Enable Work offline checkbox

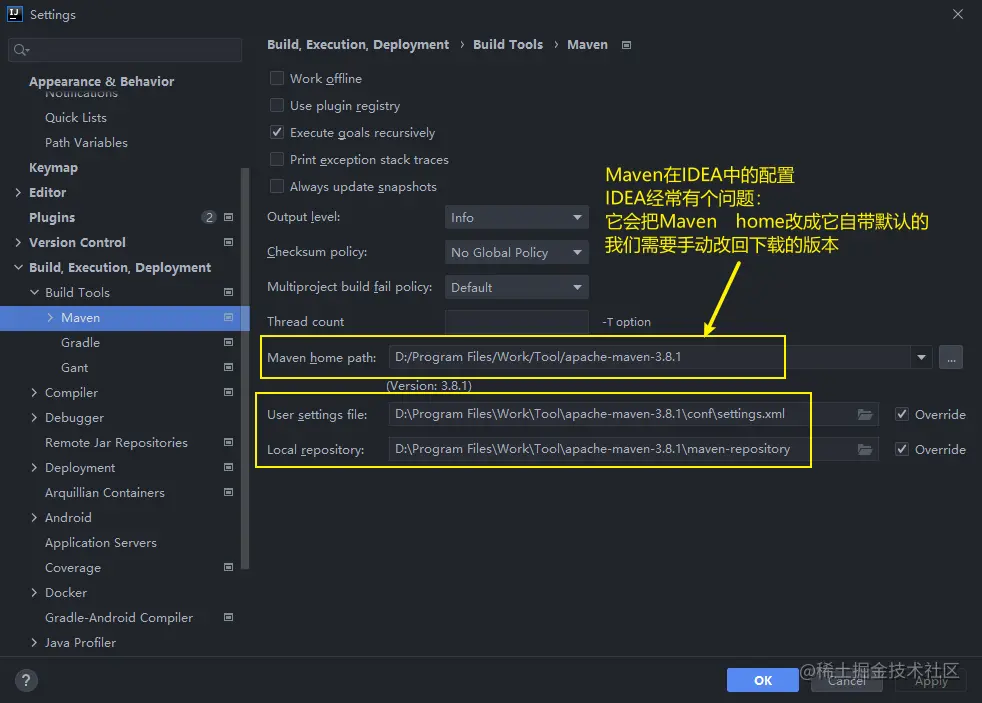point(277,78)
